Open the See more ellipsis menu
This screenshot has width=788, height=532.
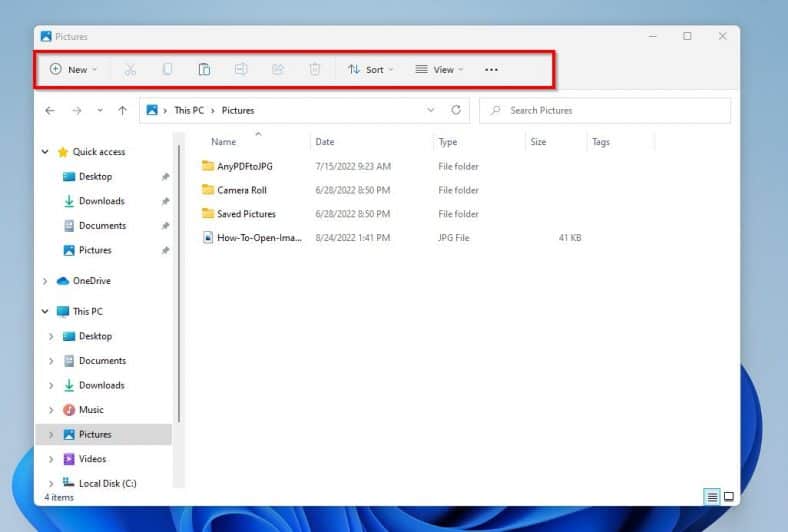tap(491, 70)
